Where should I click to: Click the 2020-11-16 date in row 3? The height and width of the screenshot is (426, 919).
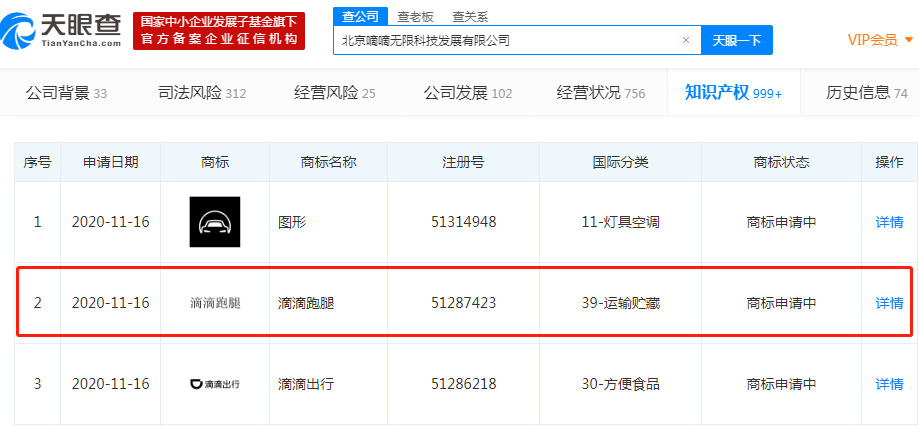coord(110,384)
